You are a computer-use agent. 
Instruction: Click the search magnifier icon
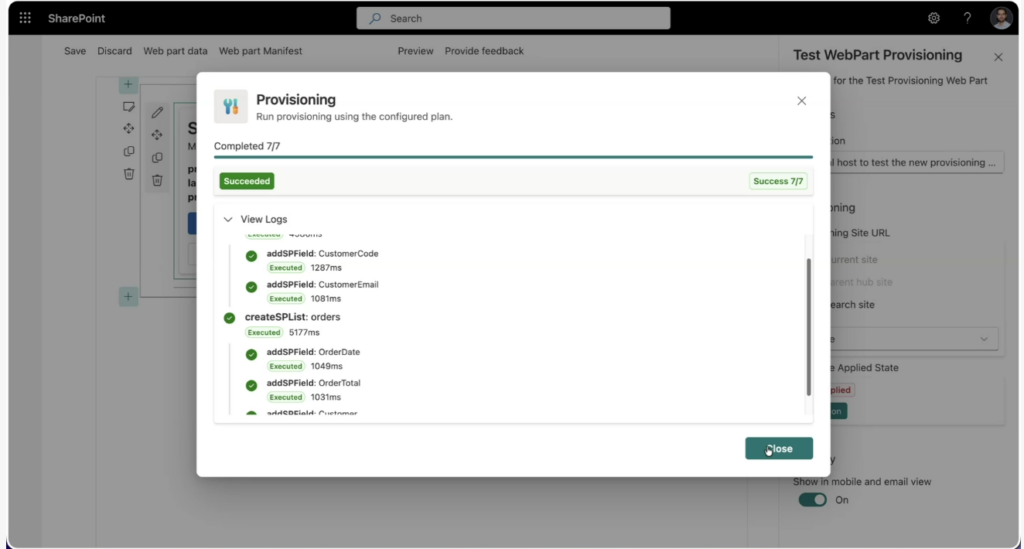pos(375,18)
